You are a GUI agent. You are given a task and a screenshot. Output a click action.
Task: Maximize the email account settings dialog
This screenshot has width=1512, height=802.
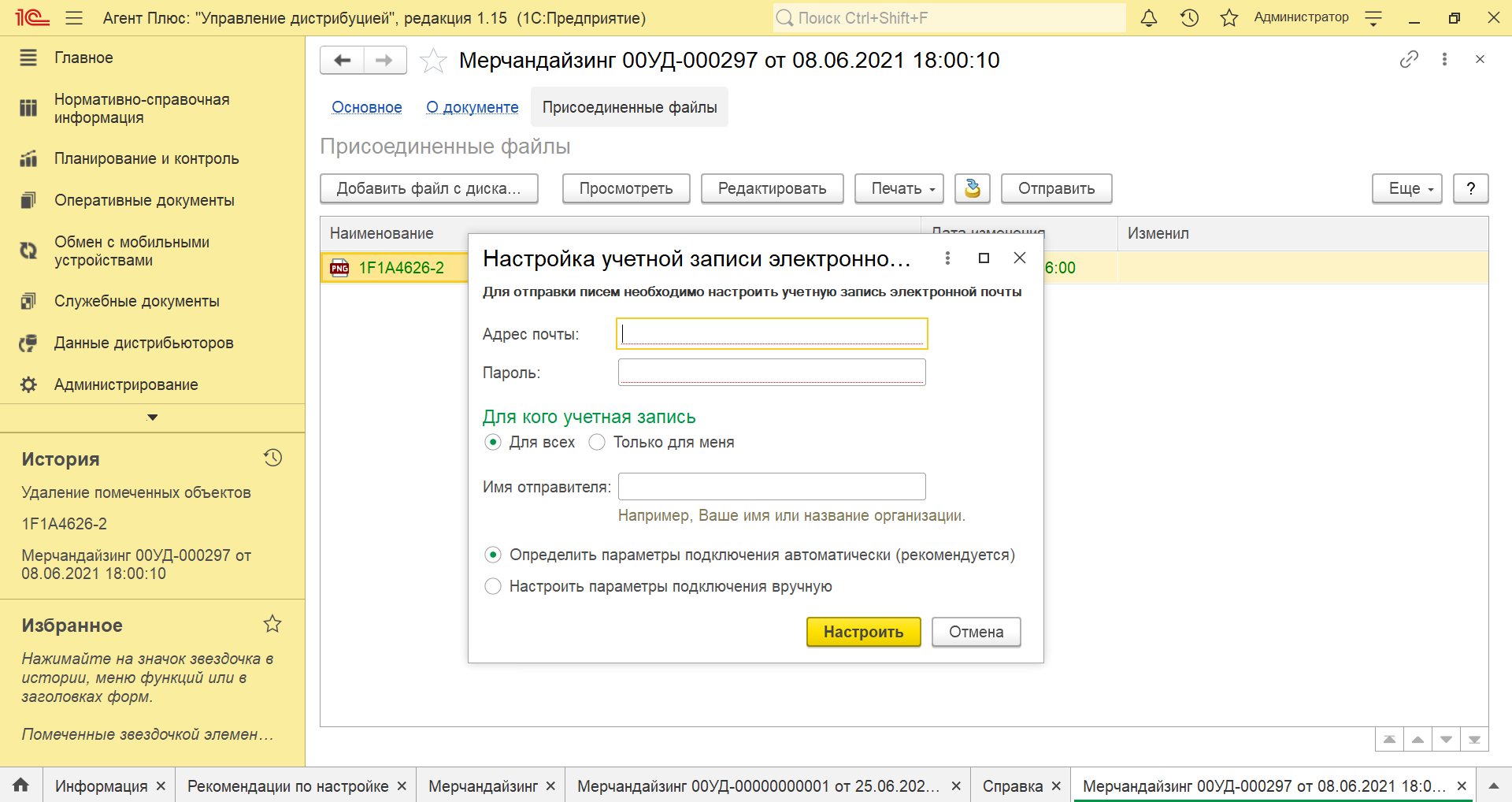point(984,258)
